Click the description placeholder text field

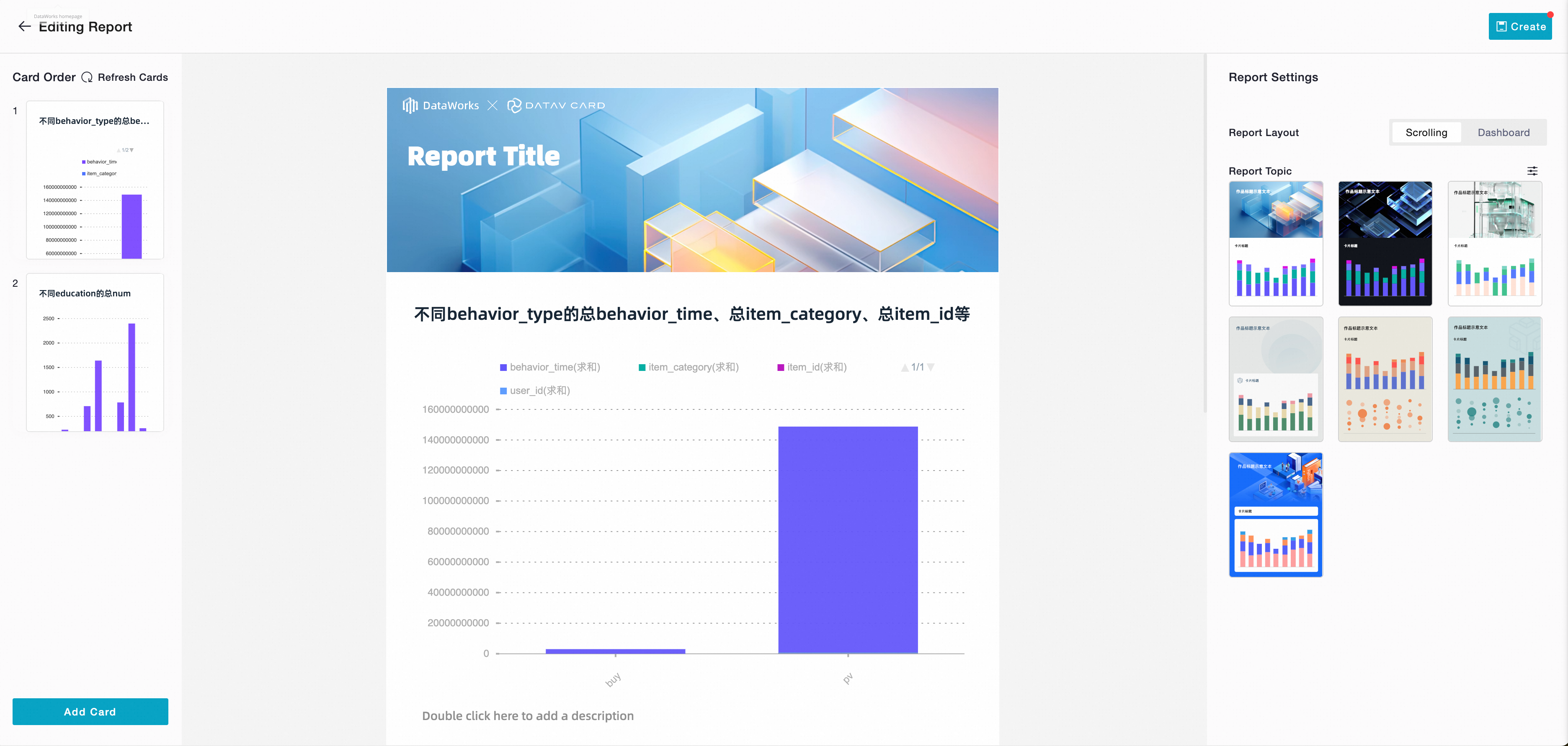pyautogui.click(x=528, y=715)
